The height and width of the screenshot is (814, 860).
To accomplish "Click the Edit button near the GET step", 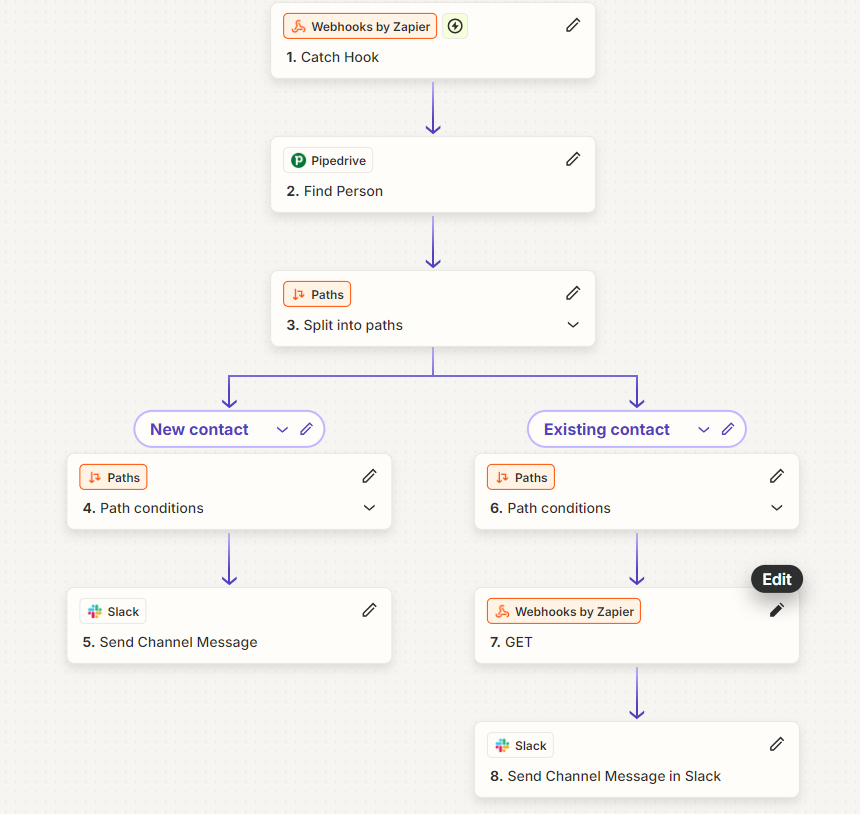I will 776,579.
